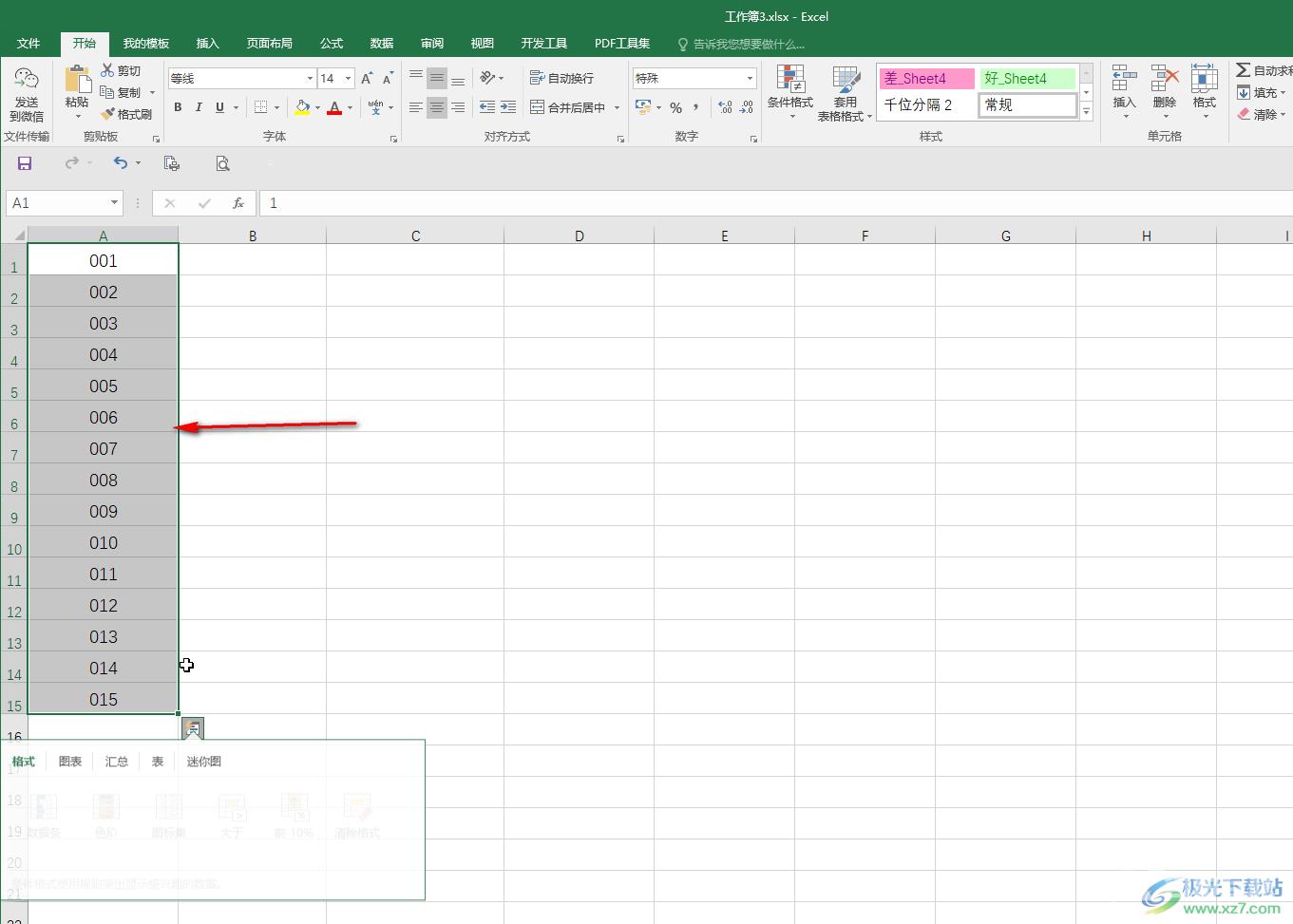Apply percent style to the cells

675,107
